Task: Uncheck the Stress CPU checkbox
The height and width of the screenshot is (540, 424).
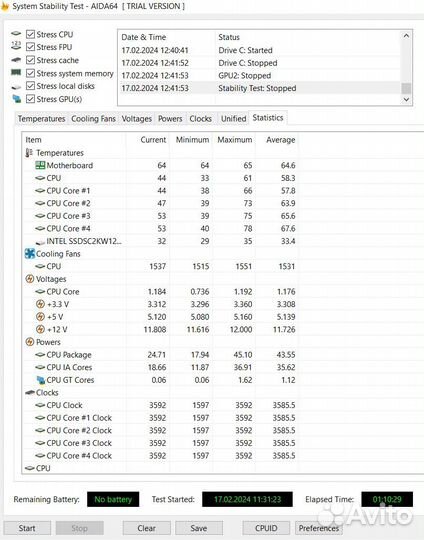Action: 30,34
